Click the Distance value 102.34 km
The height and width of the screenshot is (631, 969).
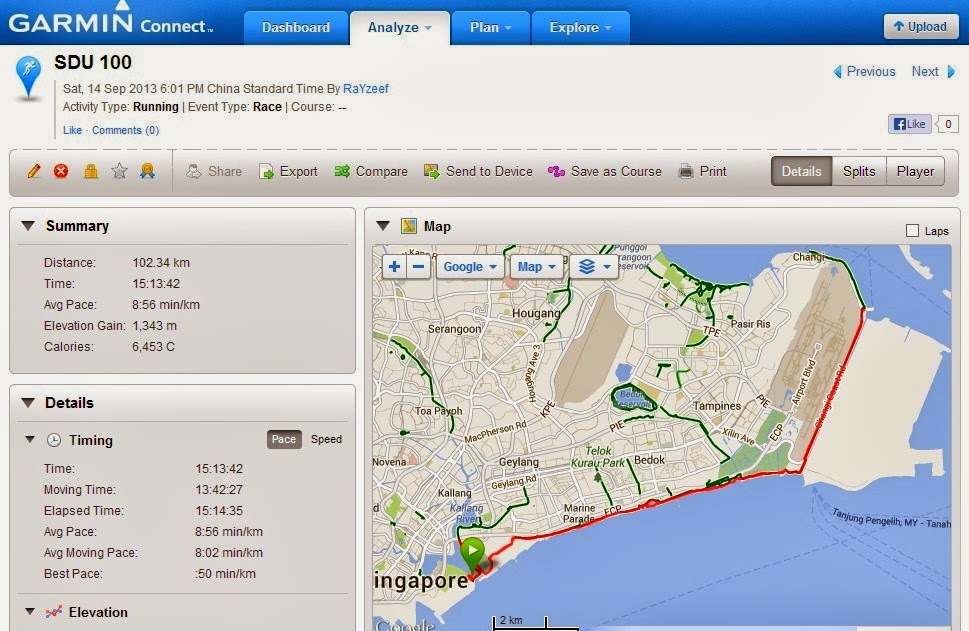(161, 263)
